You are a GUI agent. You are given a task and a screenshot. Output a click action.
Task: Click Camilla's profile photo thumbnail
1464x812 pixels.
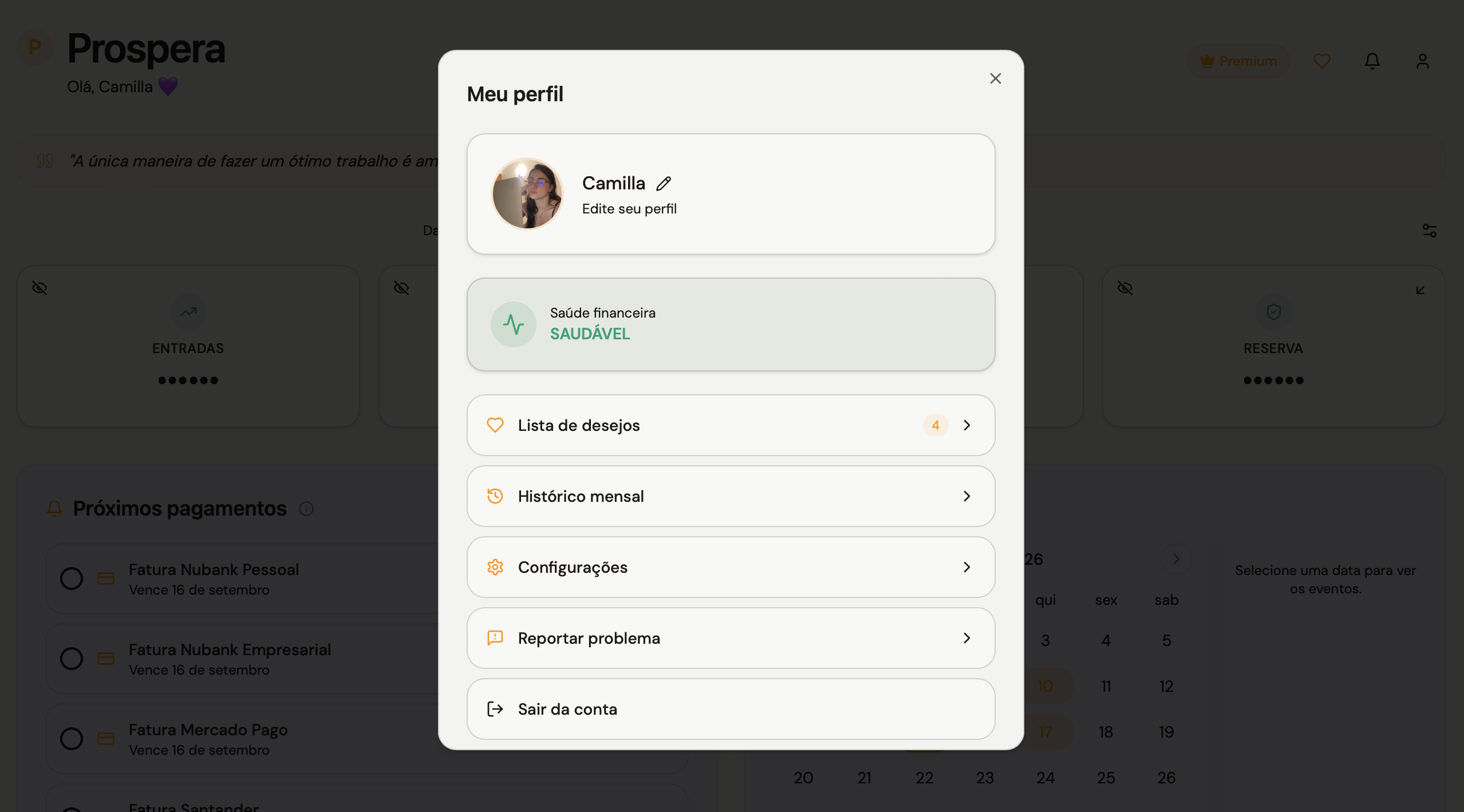point(527,194)
